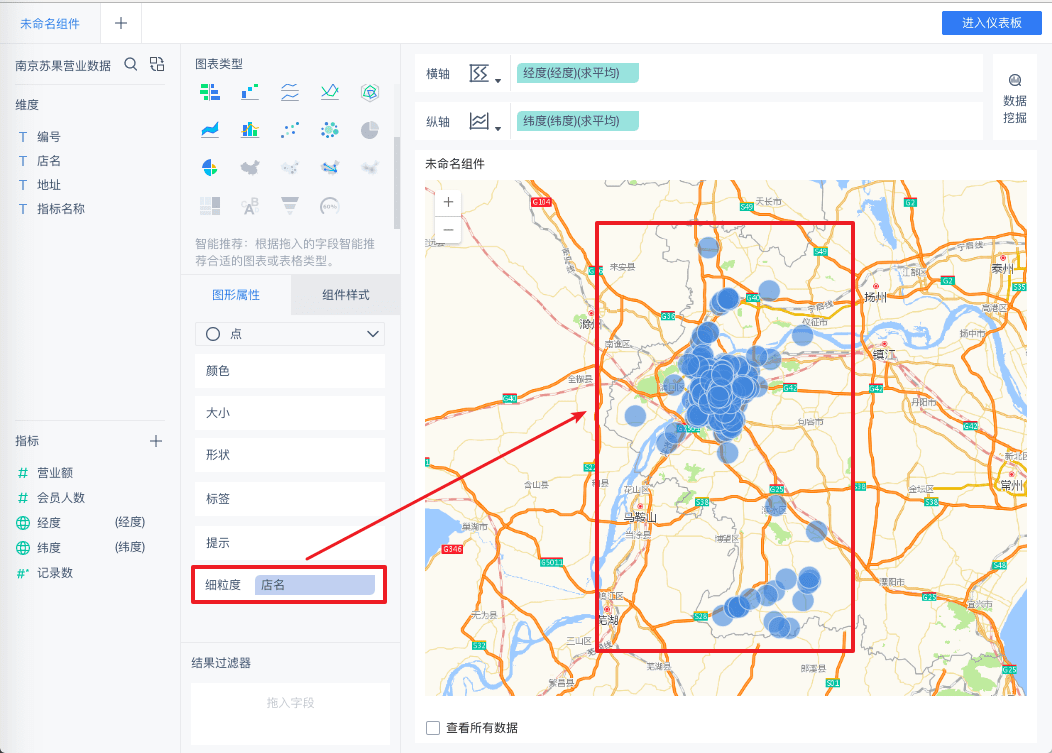Zoom in the map with plus button
Image resolution: width=1052 pixels, height=753 pixels.
point(448,202)
